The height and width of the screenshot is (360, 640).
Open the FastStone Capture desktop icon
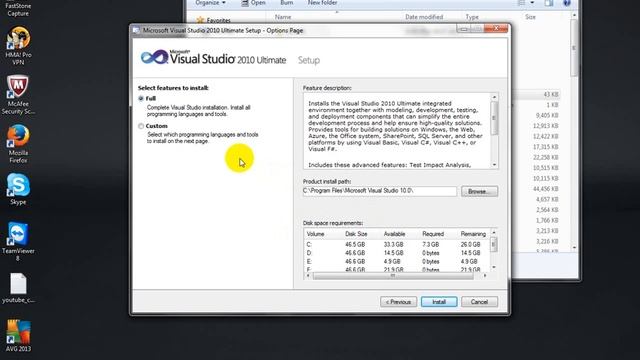[x=18, y=9]
